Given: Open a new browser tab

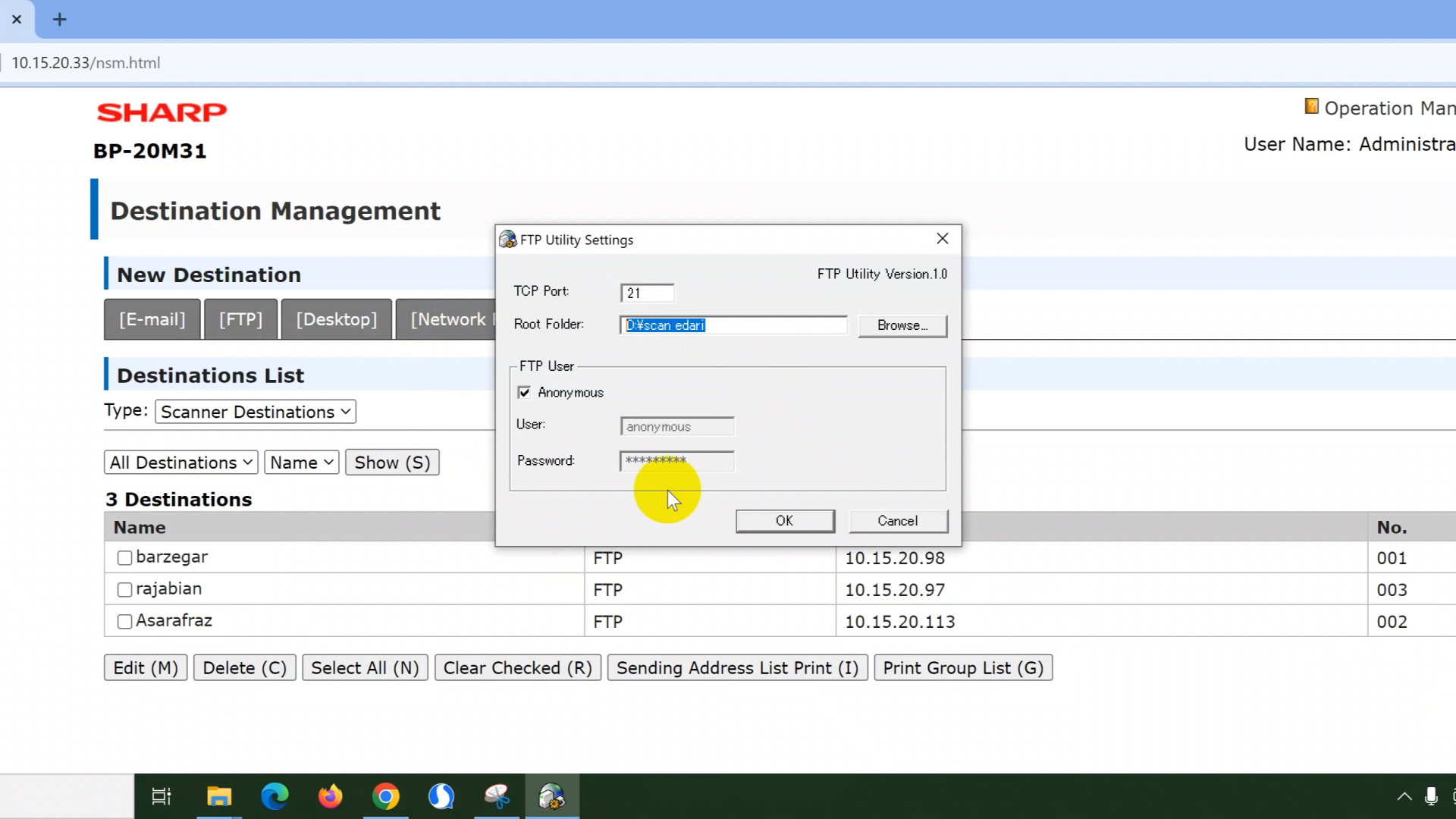Looking at the screenshot, I should pyautogui.click(x=59, y=20).
